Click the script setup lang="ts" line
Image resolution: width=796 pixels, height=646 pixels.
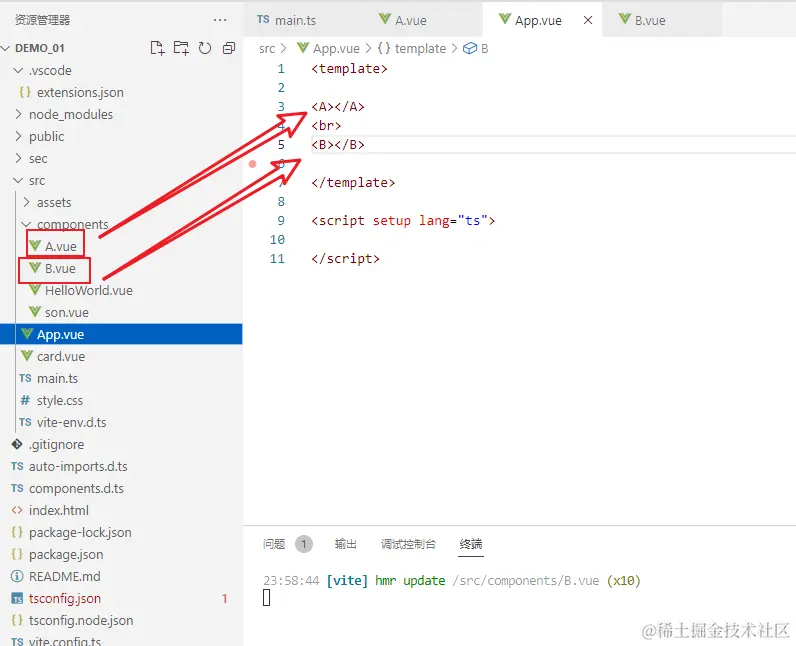click(x=403, y=221)
